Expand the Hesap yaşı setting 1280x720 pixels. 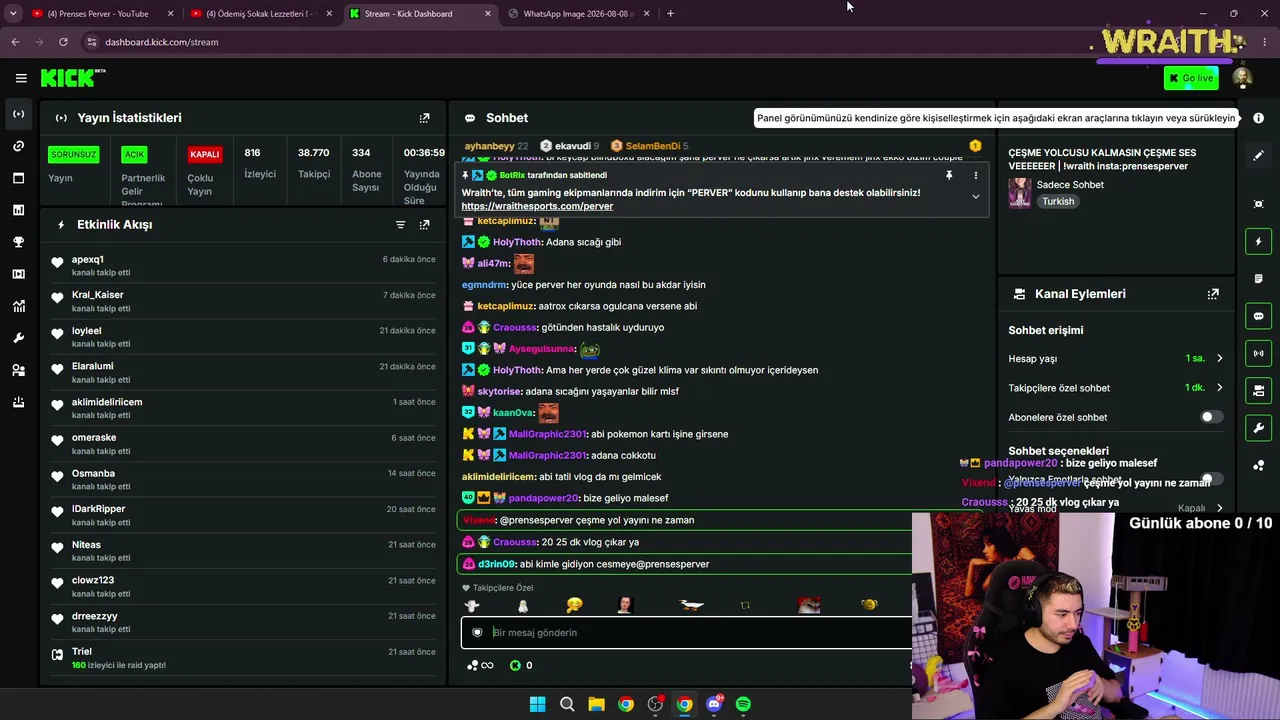(1115, 358)
